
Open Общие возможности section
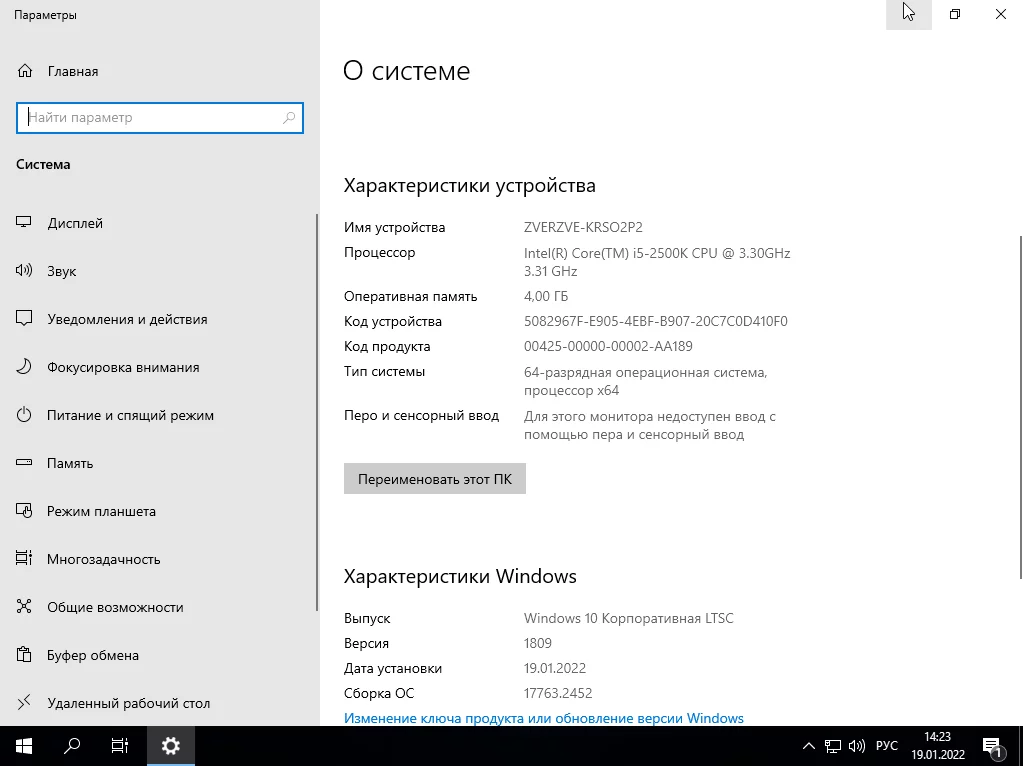115,607
